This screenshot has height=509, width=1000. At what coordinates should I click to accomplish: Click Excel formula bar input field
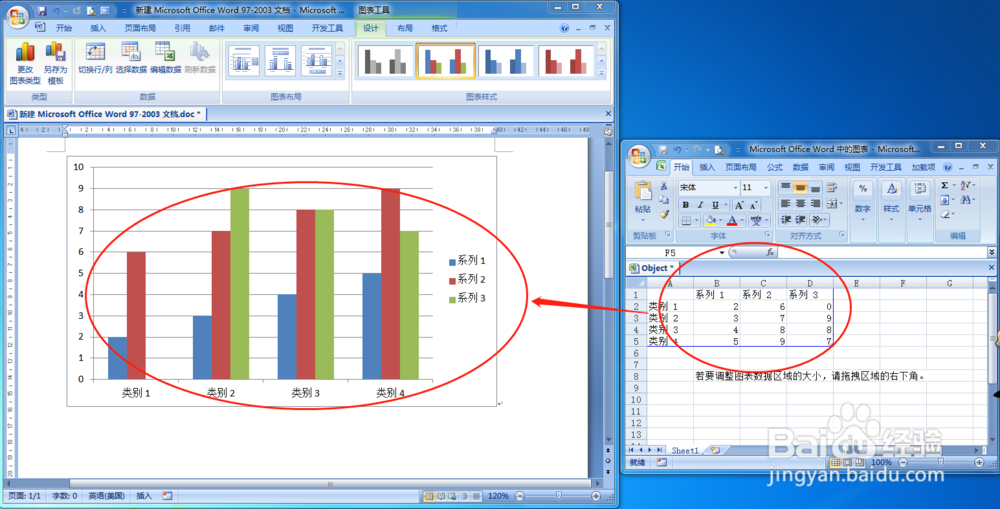point(881,253)
